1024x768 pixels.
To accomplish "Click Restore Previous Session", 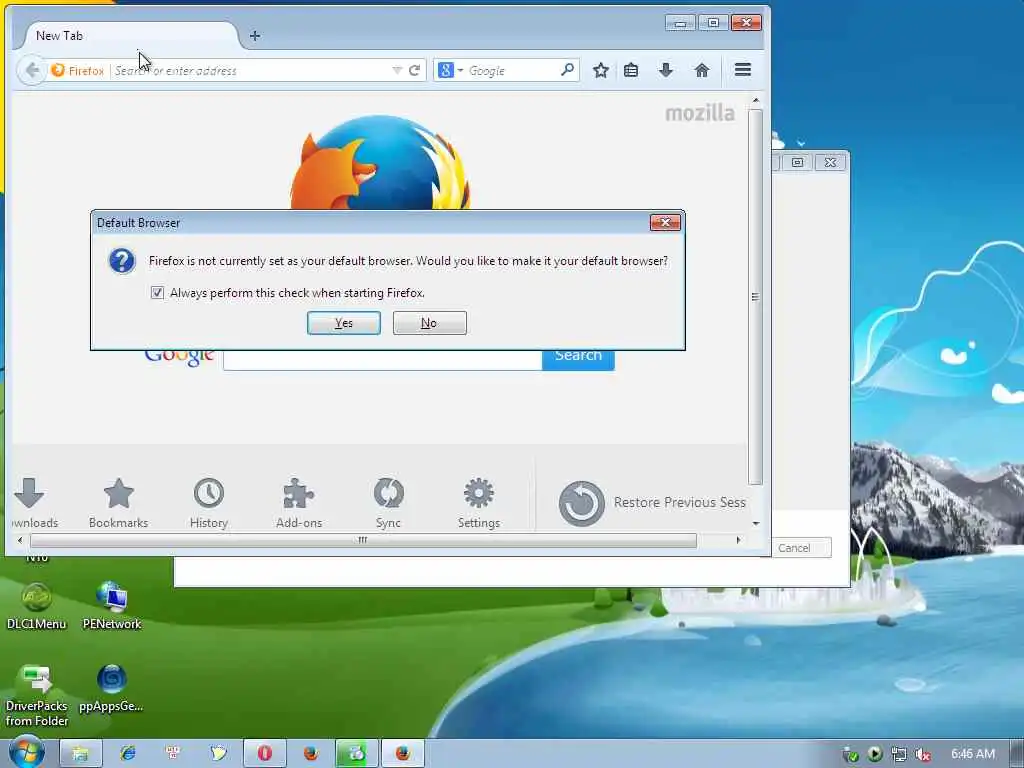I will (652, 503).
